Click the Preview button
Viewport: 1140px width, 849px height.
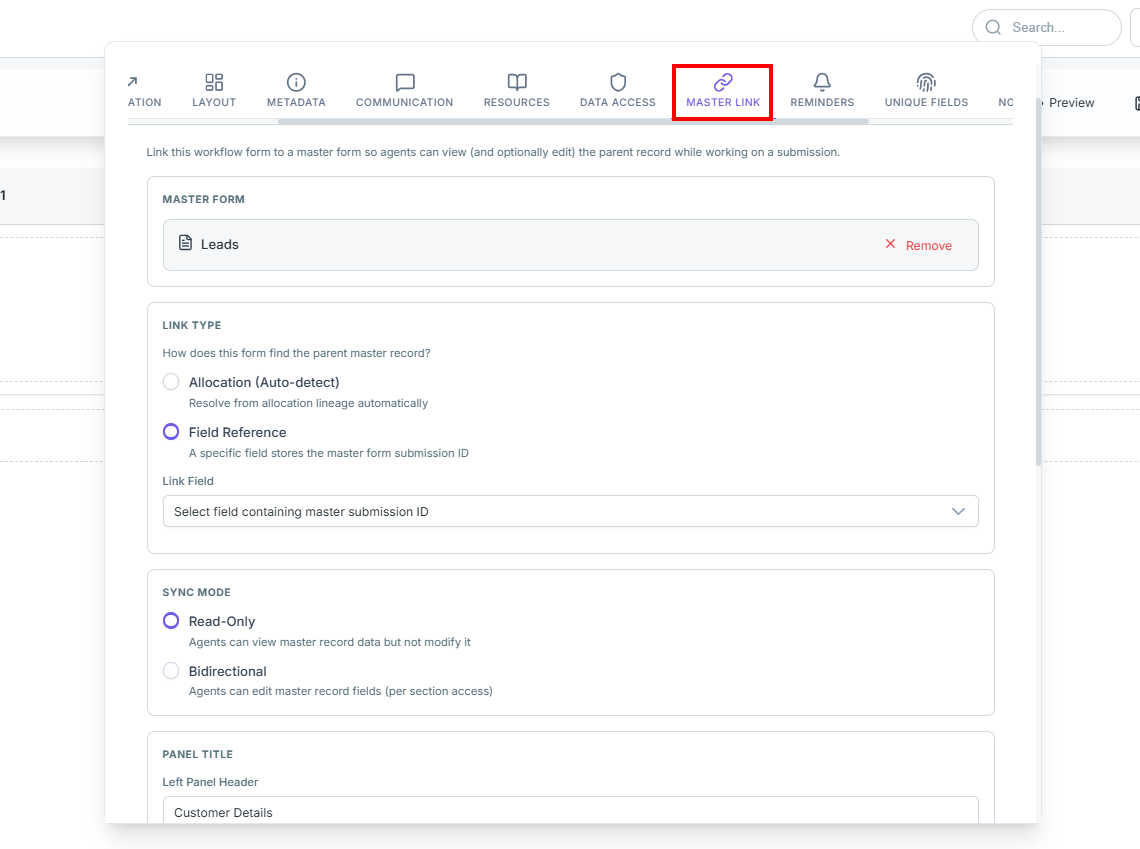click(x=1071, y=102)
